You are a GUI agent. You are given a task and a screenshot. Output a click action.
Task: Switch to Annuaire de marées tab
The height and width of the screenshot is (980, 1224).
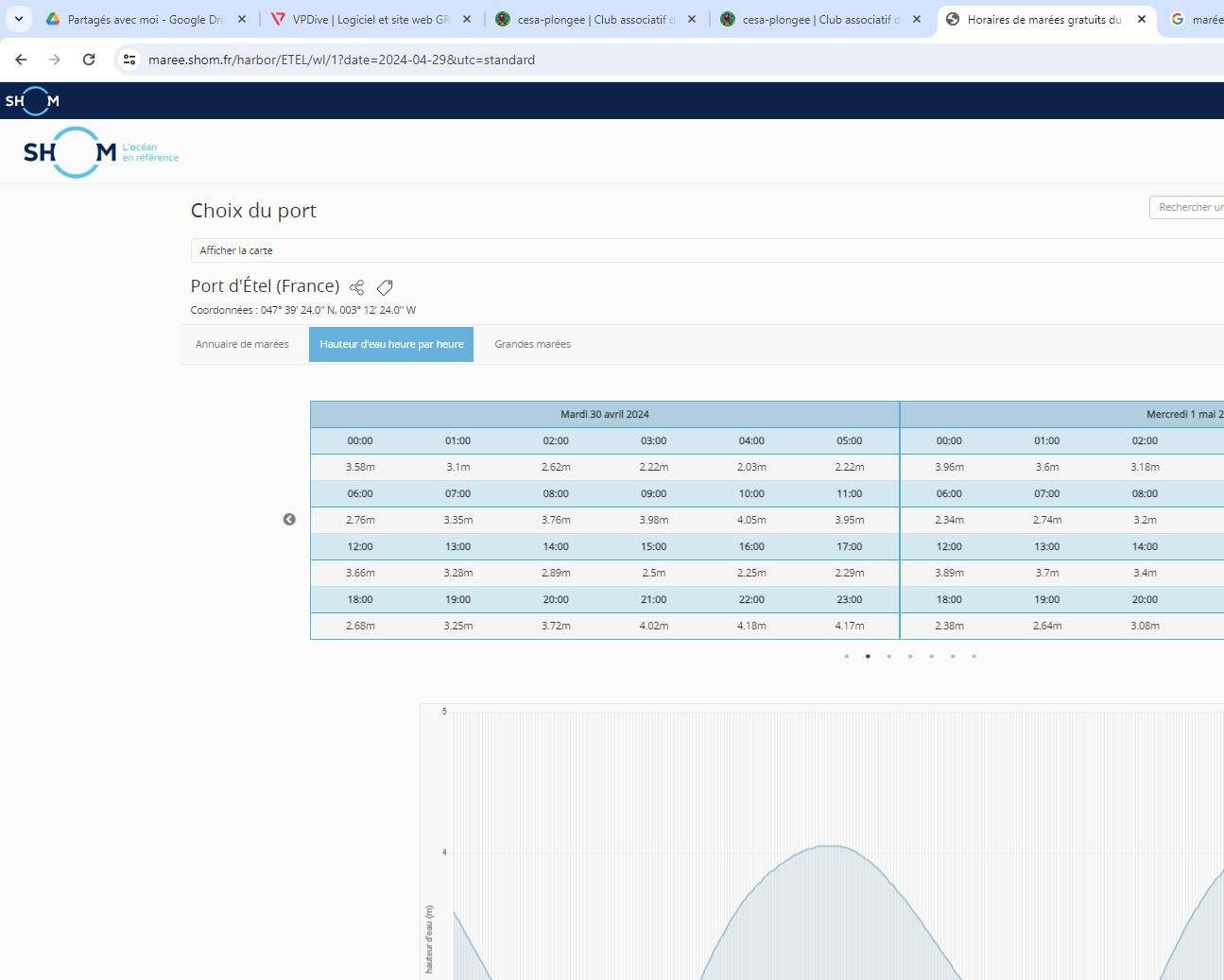click(x=242, y=344)
